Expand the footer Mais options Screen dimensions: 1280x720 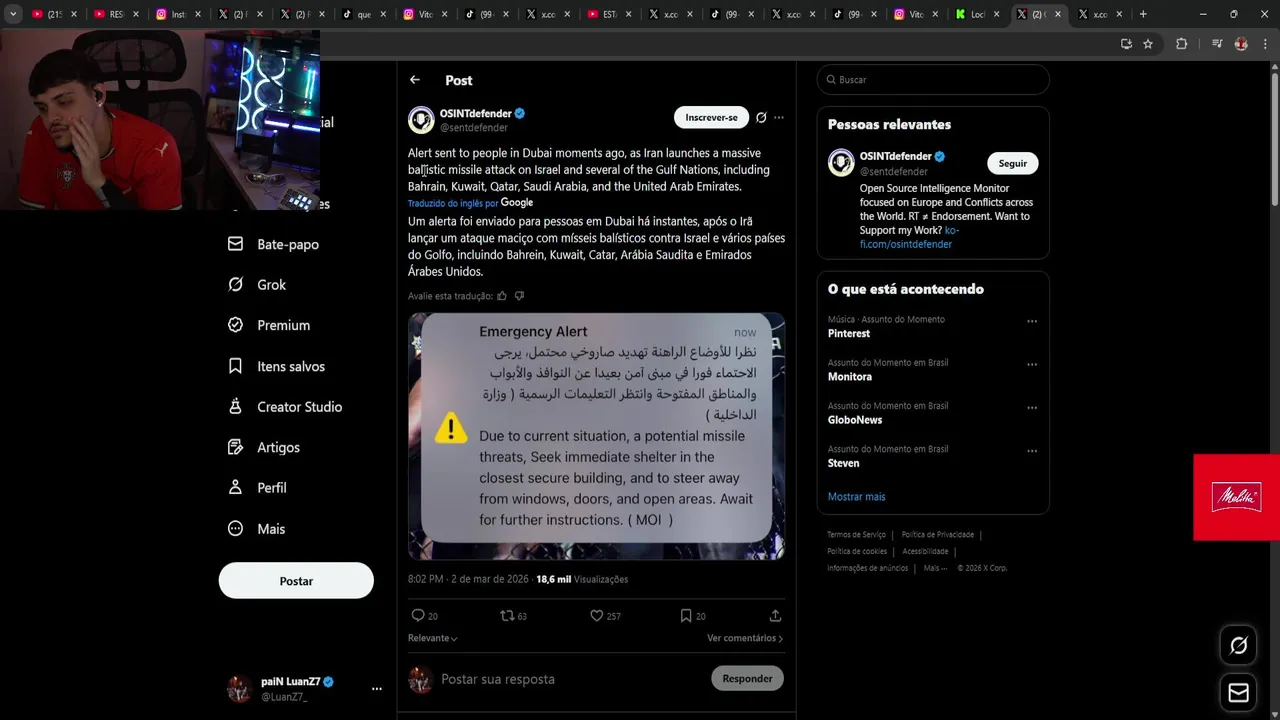point(935,568)
